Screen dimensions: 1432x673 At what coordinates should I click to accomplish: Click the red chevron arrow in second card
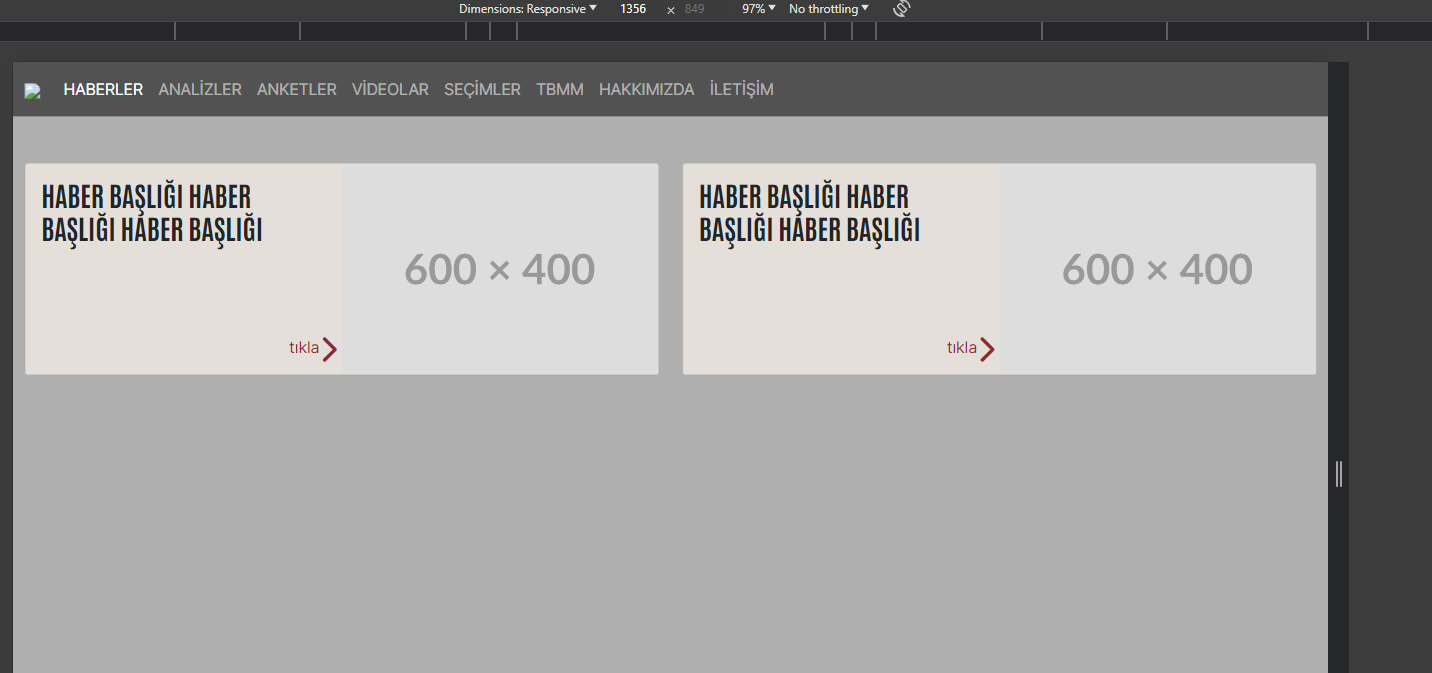[987, 349]
